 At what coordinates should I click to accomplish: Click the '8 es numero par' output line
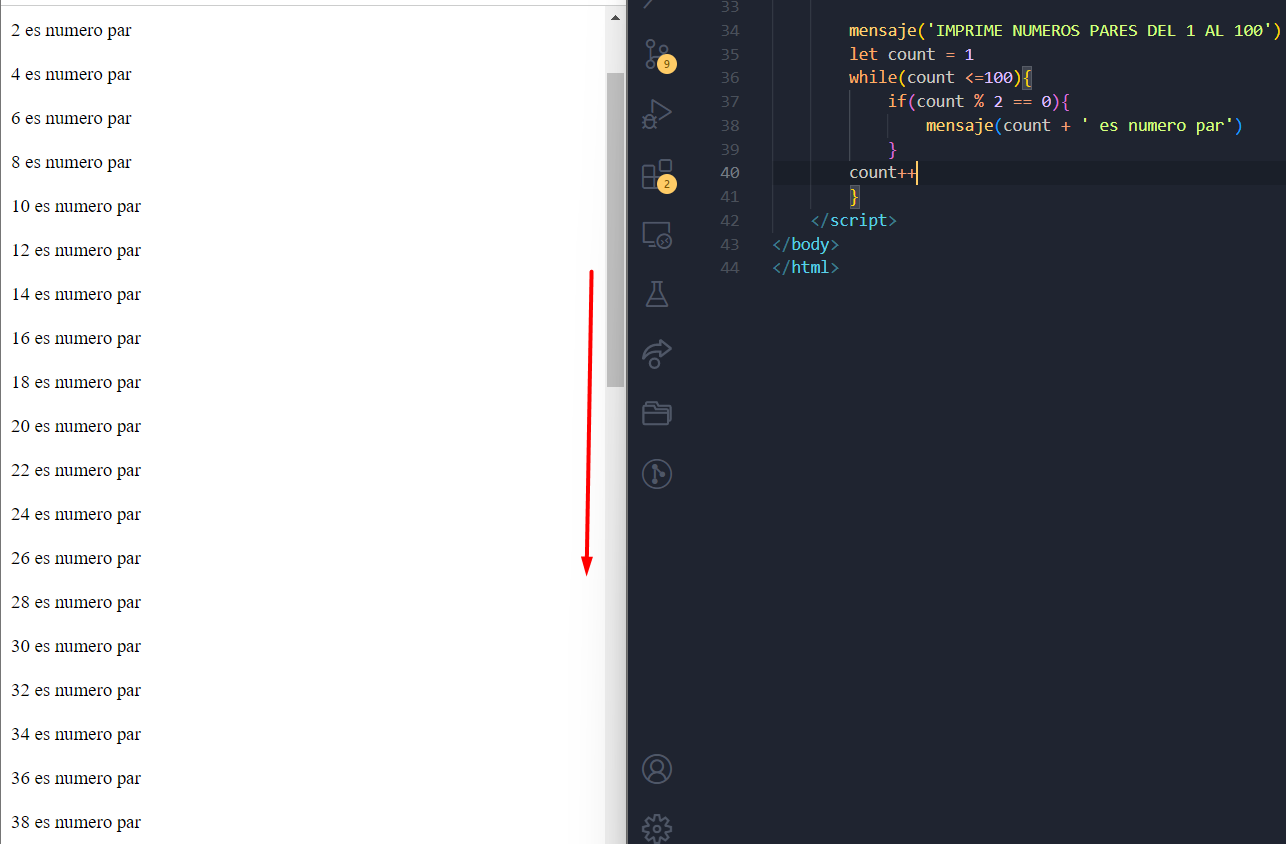tap(71, 163)
